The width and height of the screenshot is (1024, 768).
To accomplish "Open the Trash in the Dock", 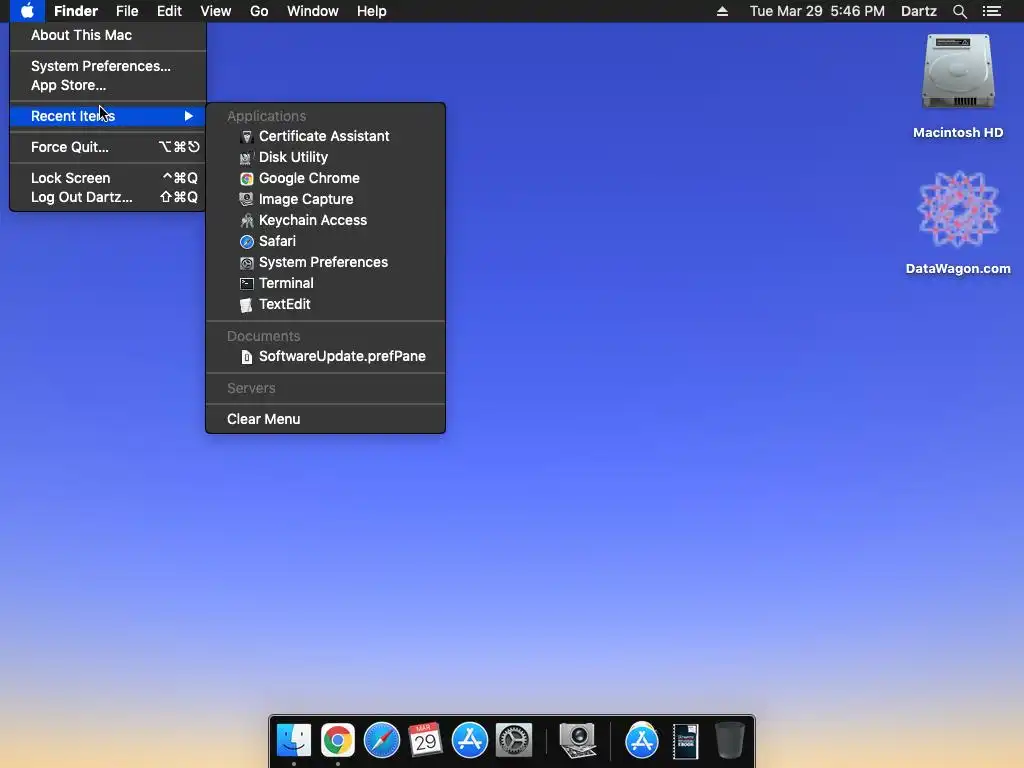I will [729, 741].
